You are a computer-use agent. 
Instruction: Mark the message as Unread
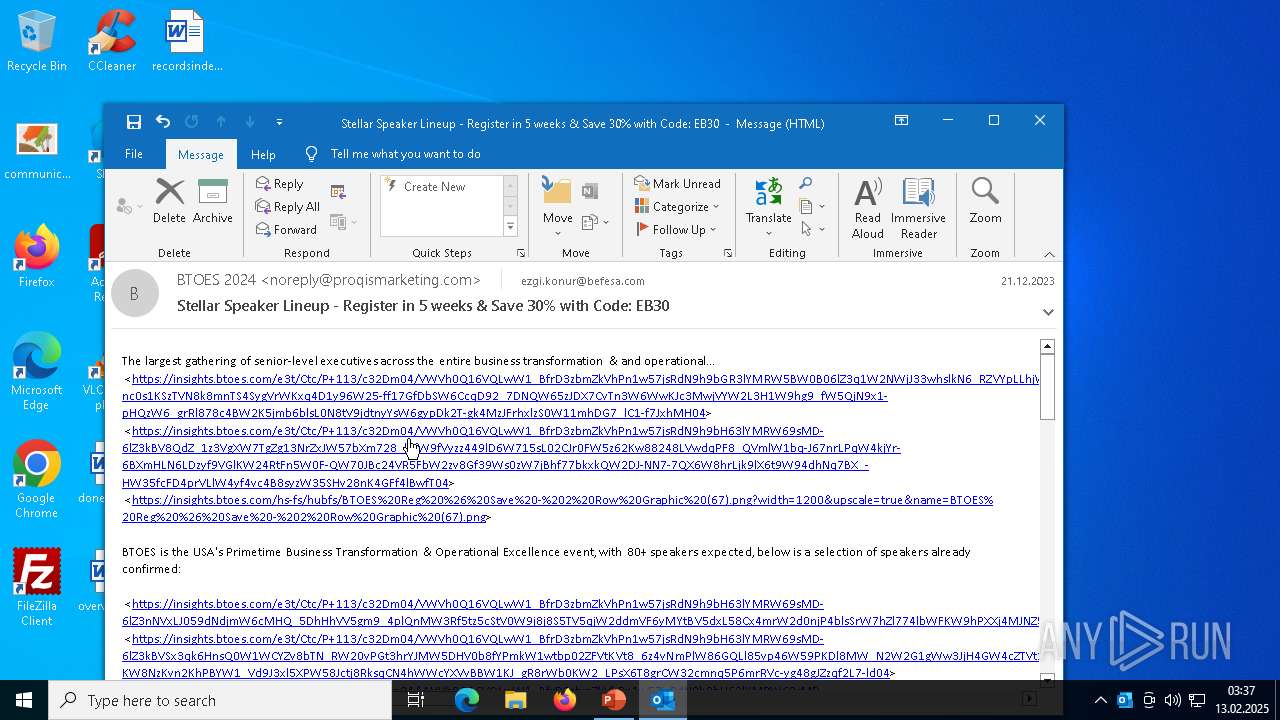(677, 184)
